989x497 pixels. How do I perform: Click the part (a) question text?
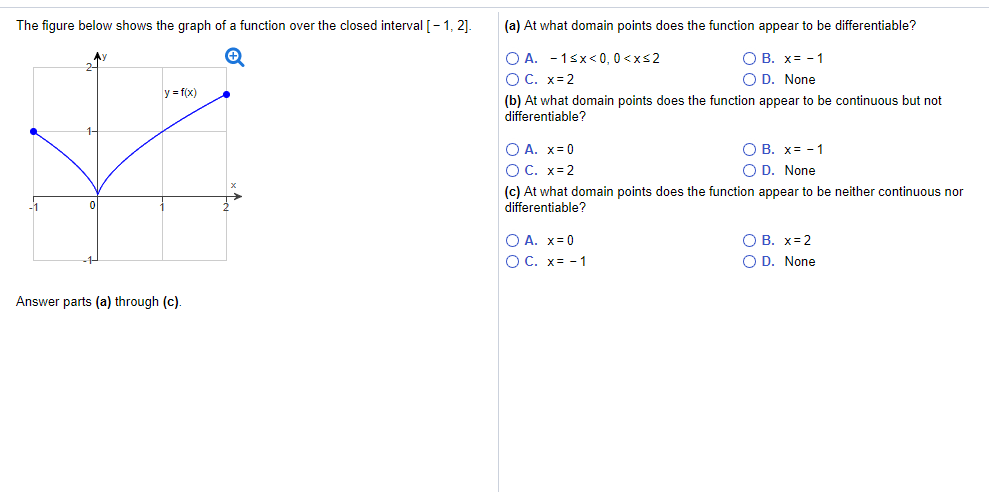(710, 25)
